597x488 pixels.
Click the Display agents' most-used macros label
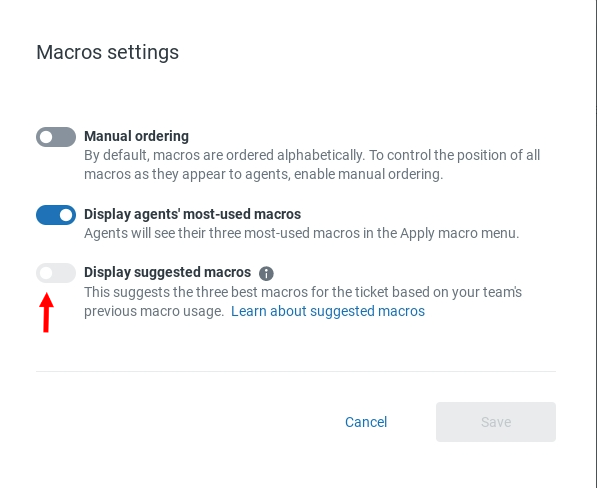(192, 214)
